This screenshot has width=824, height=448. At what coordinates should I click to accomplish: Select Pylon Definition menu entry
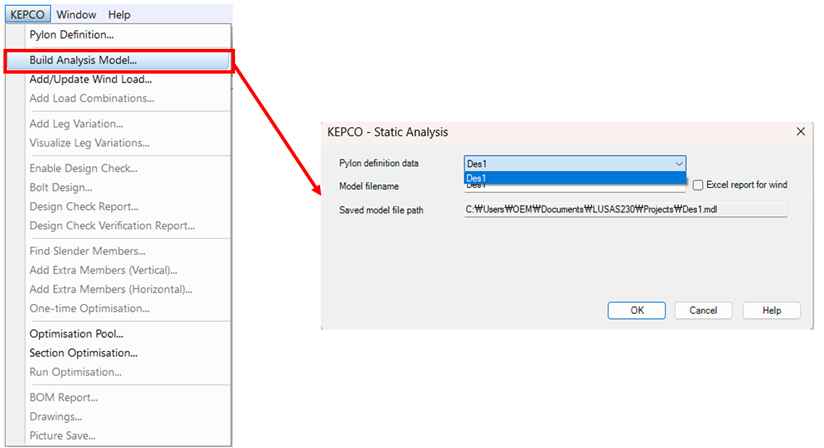[x=71, y=35]
